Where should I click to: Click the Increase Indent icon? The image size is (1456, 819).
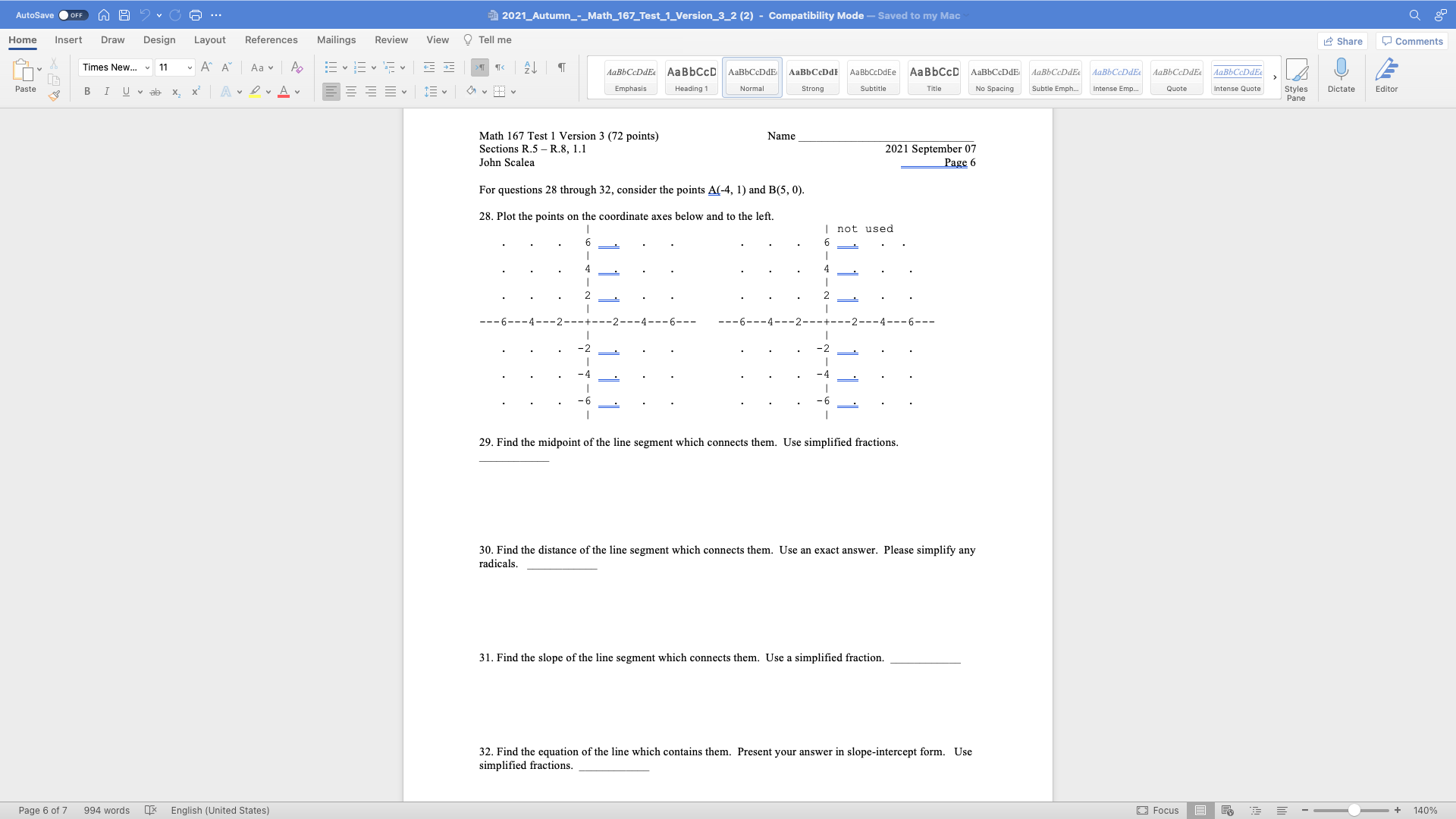click(x=449, y=67)
